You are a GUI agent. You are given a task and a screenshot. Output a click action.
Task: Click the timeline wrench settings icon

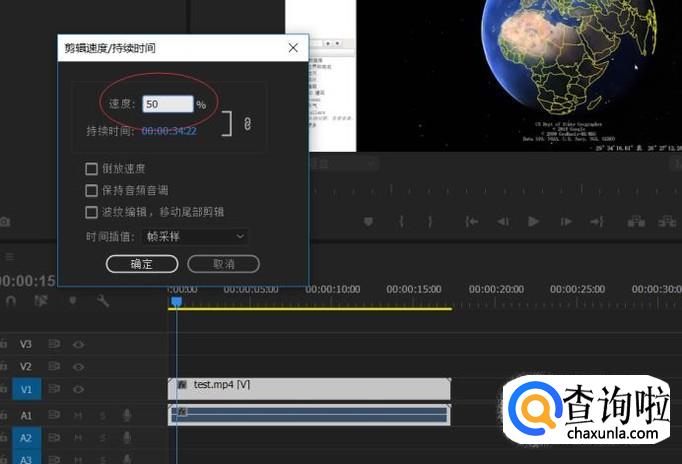pos(102,300)
